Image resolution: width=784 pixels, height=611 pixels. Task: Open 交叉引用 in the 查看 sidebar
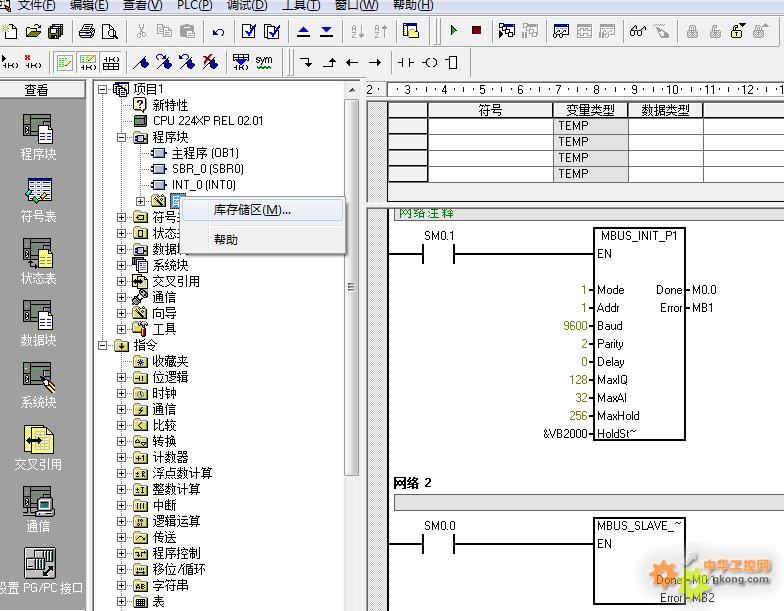pos(38,448)
